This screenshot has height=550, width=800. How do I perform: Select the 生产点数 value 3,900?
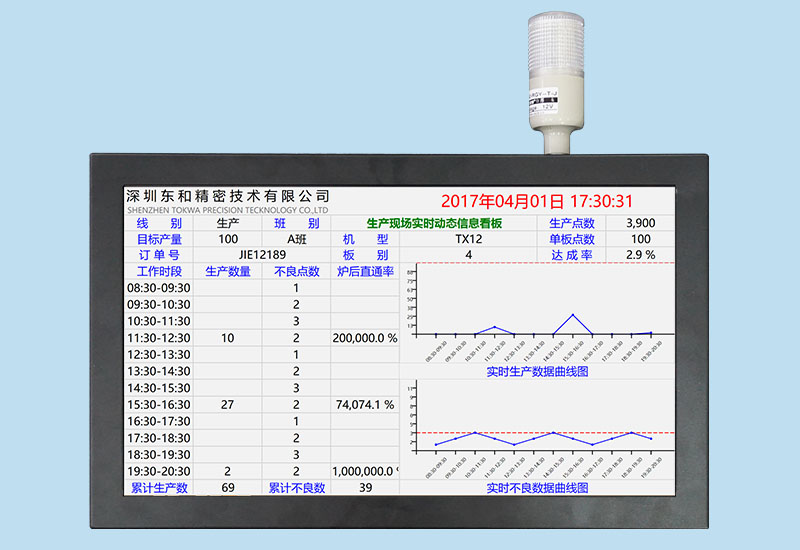click(x=640, y=223)
